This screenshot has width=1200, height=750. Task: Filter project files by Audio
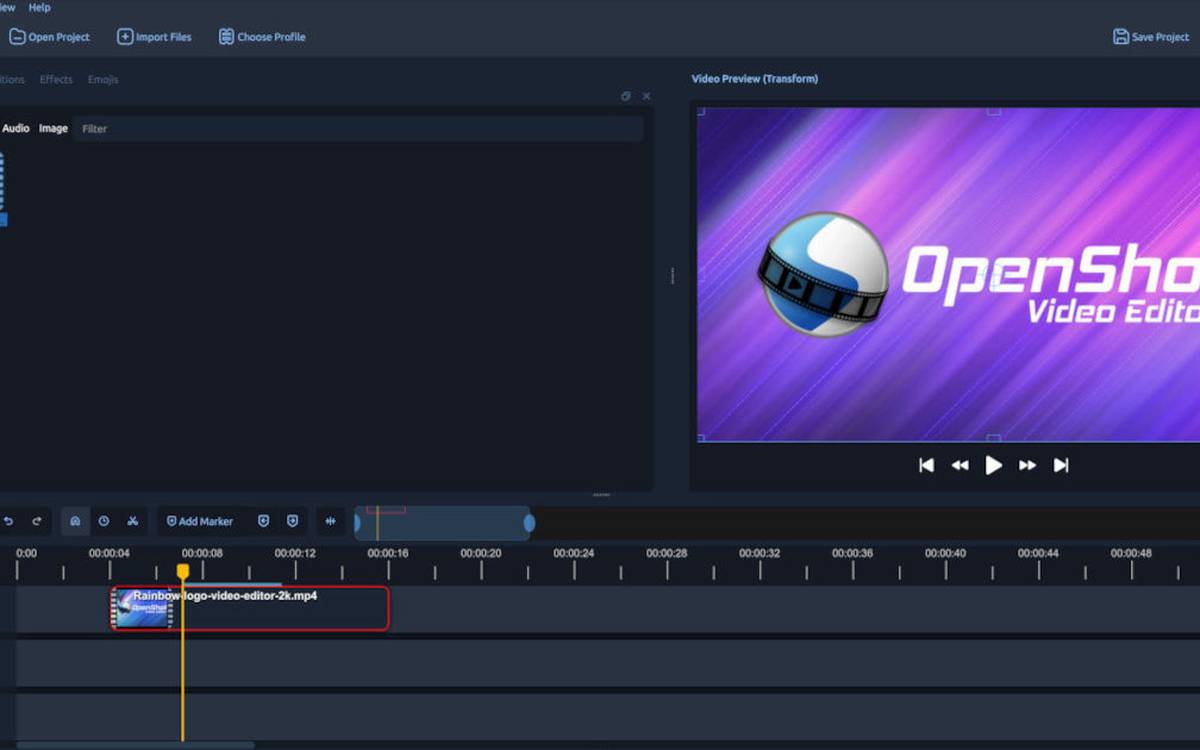[16, 128]
